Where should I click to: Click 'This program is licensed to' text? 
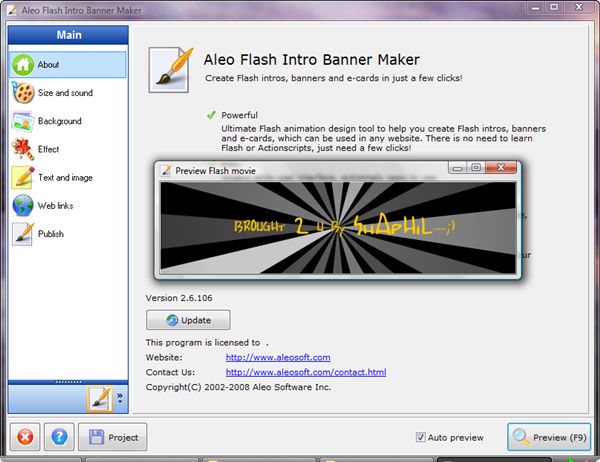(203, 343)
